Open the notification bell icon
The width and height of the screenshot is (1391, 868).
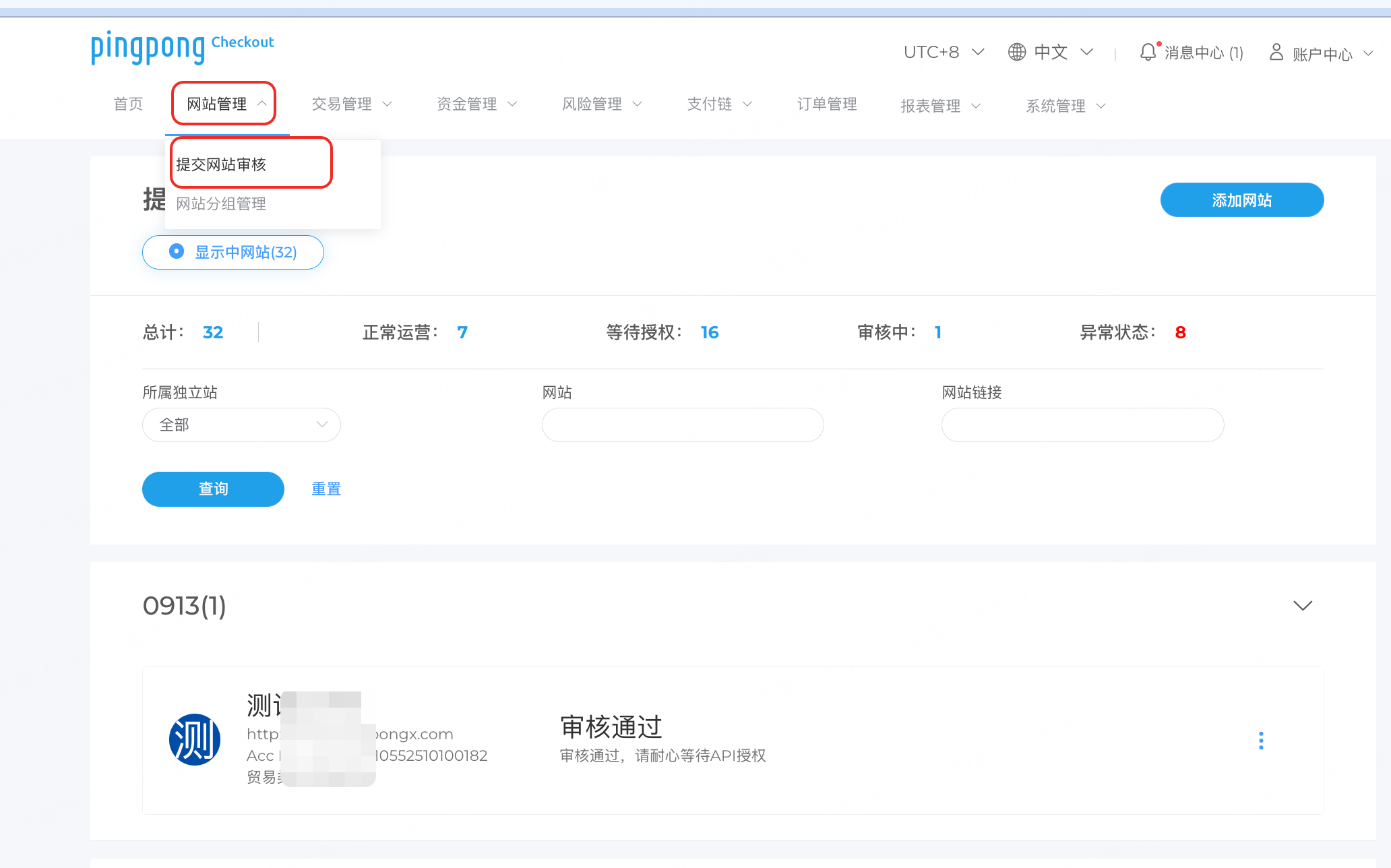click(1148, 52)
